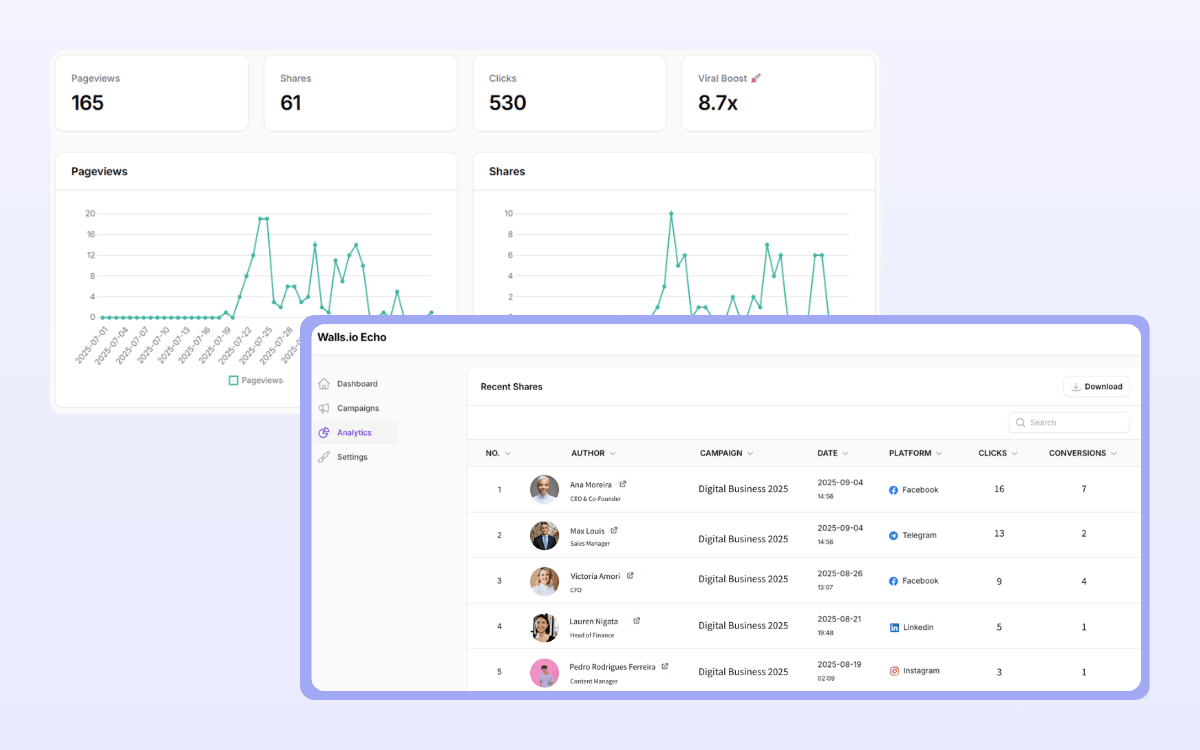Click the Pageviews stat card showing 165

pyautogui.click(x=152, y=93)
